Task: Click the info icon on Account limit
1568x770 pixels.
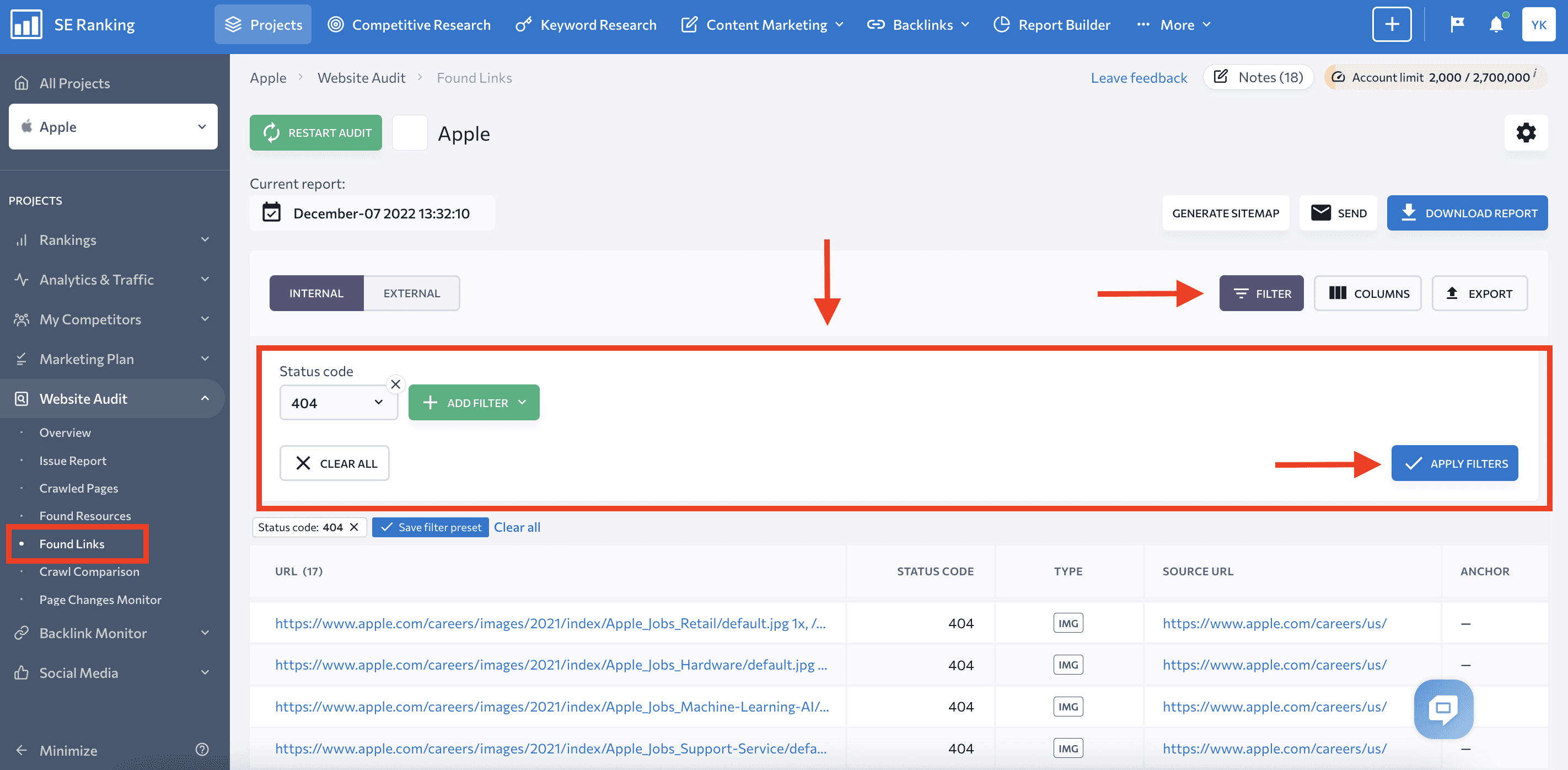Action: (1534, 74)
